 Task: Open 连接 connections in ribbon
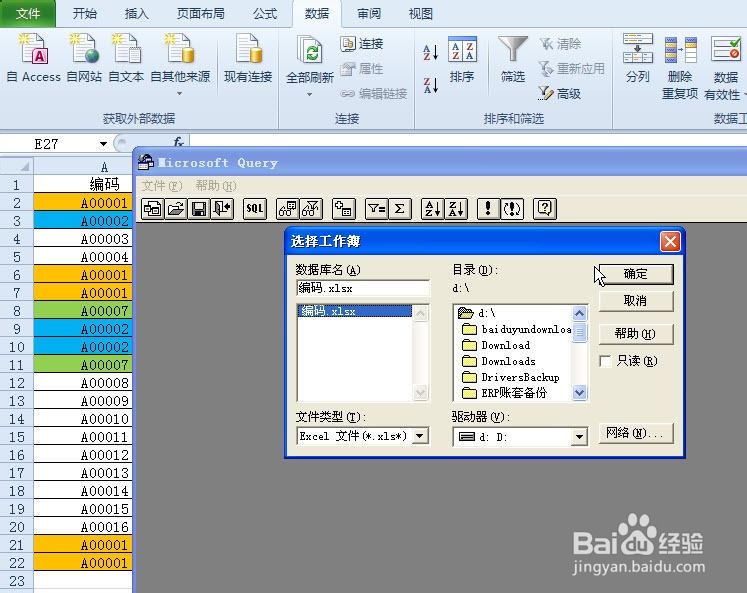(362, 44)
